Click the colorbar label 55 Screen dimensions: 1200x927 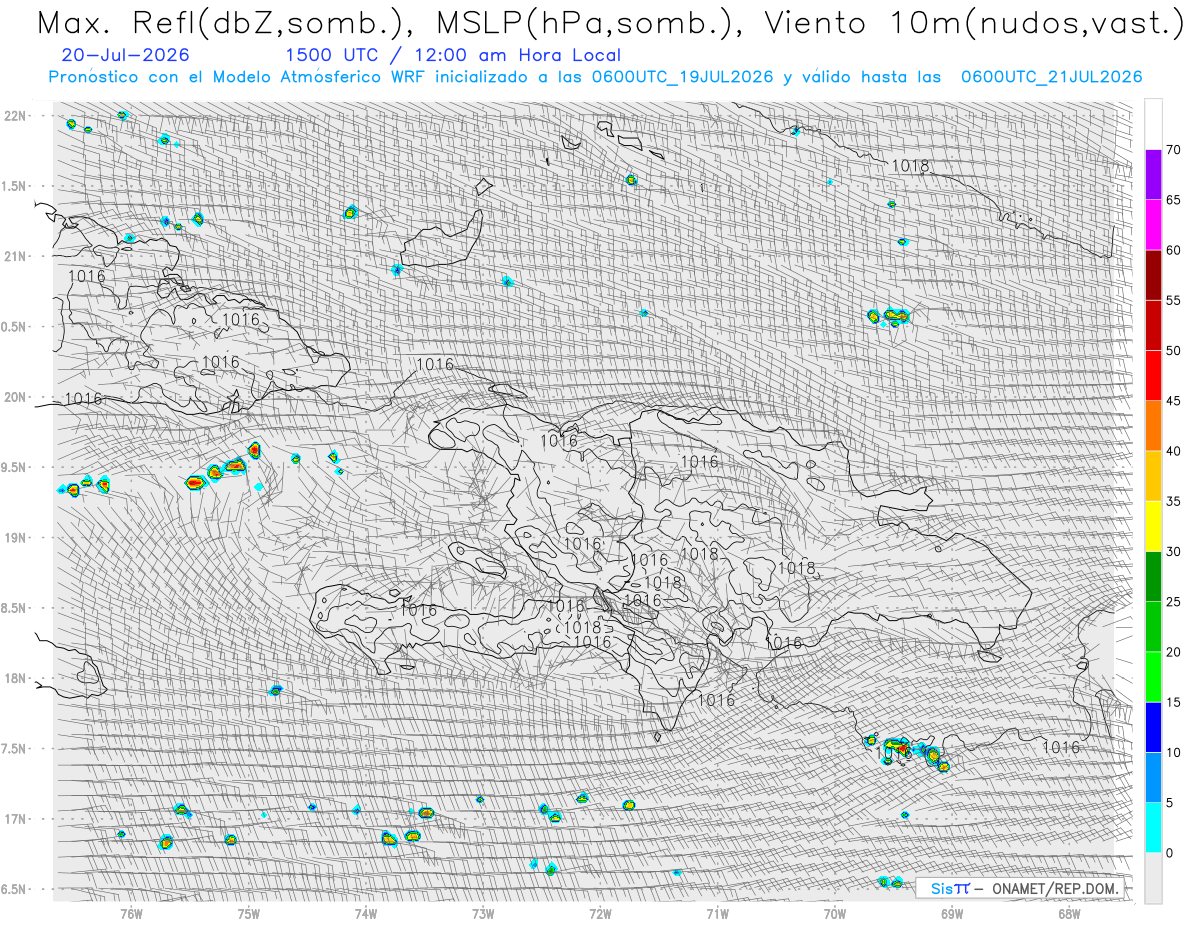pos(1173,301)
